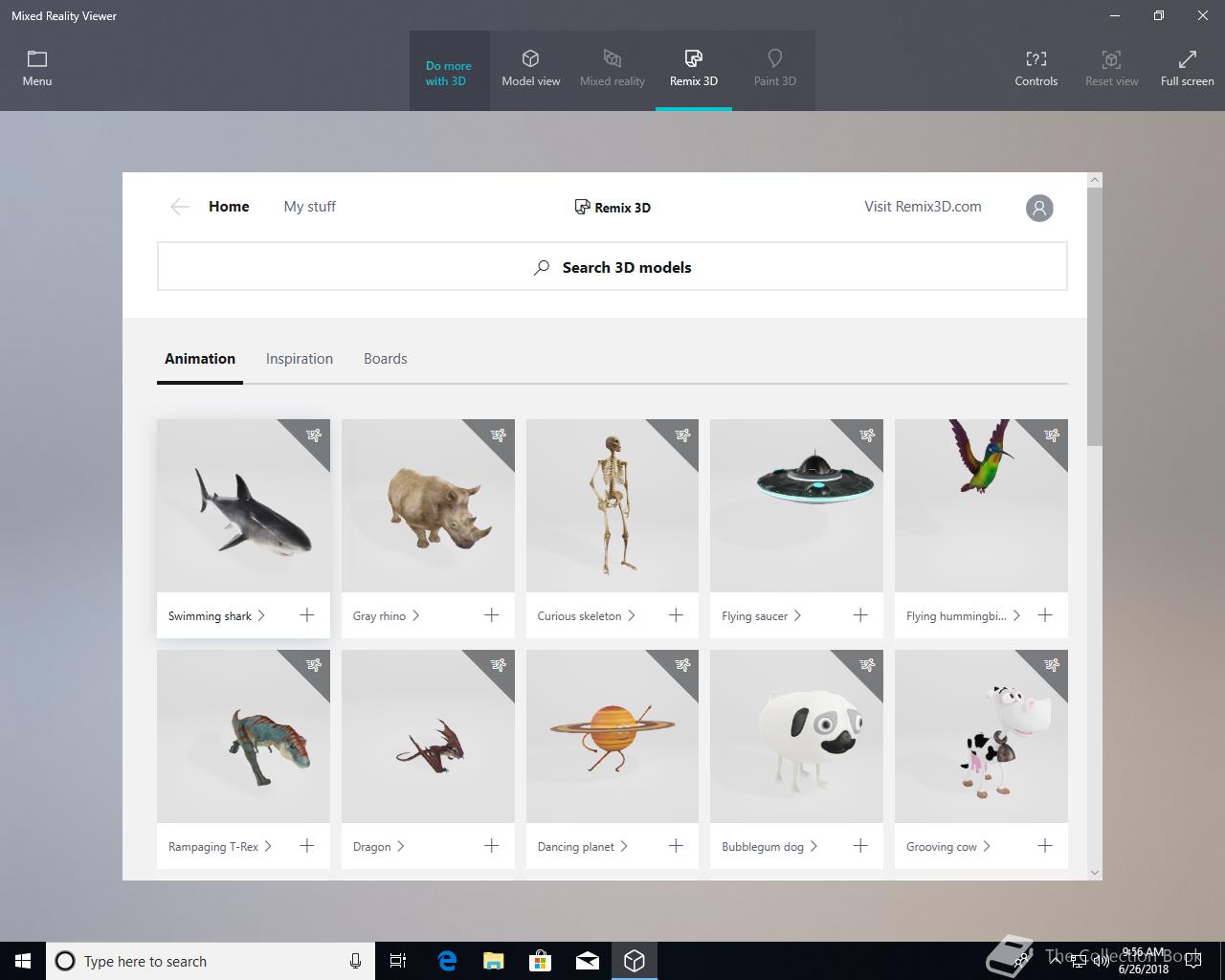Image resolution: width=1225 pixels, height=980 pixels.
Task: Expand Flying hummingbird details chevron
Action: point(1016,615)
